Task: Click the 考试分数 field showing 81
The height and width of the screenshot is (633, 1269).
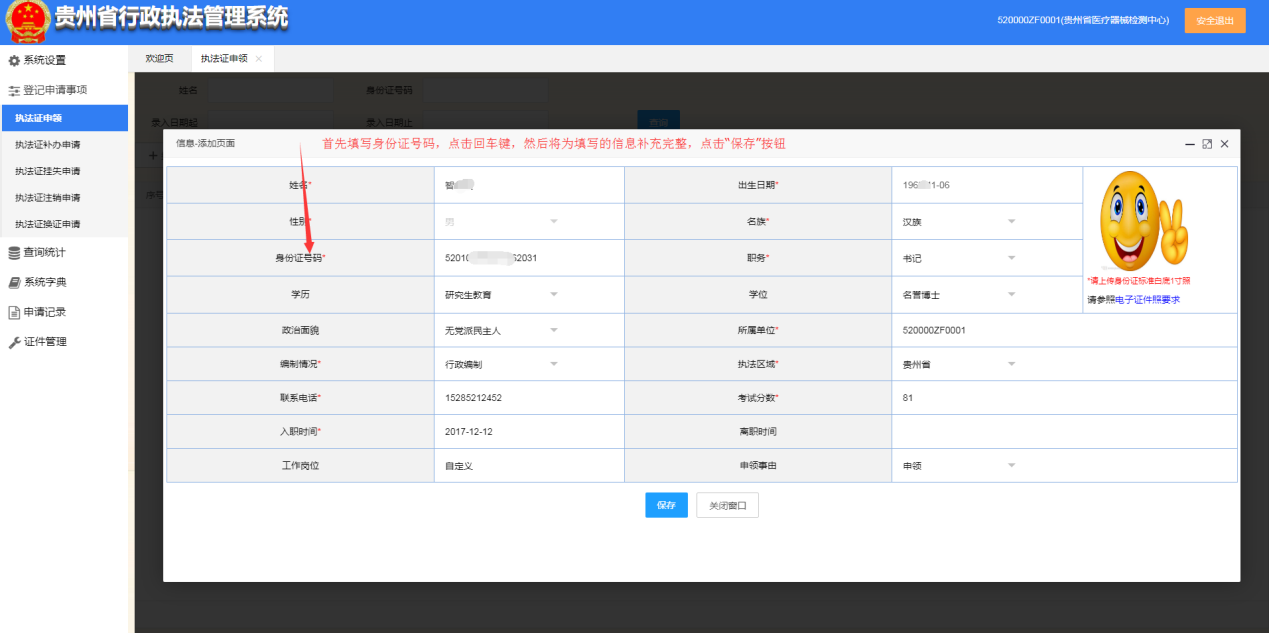Action: [1064, 398]
